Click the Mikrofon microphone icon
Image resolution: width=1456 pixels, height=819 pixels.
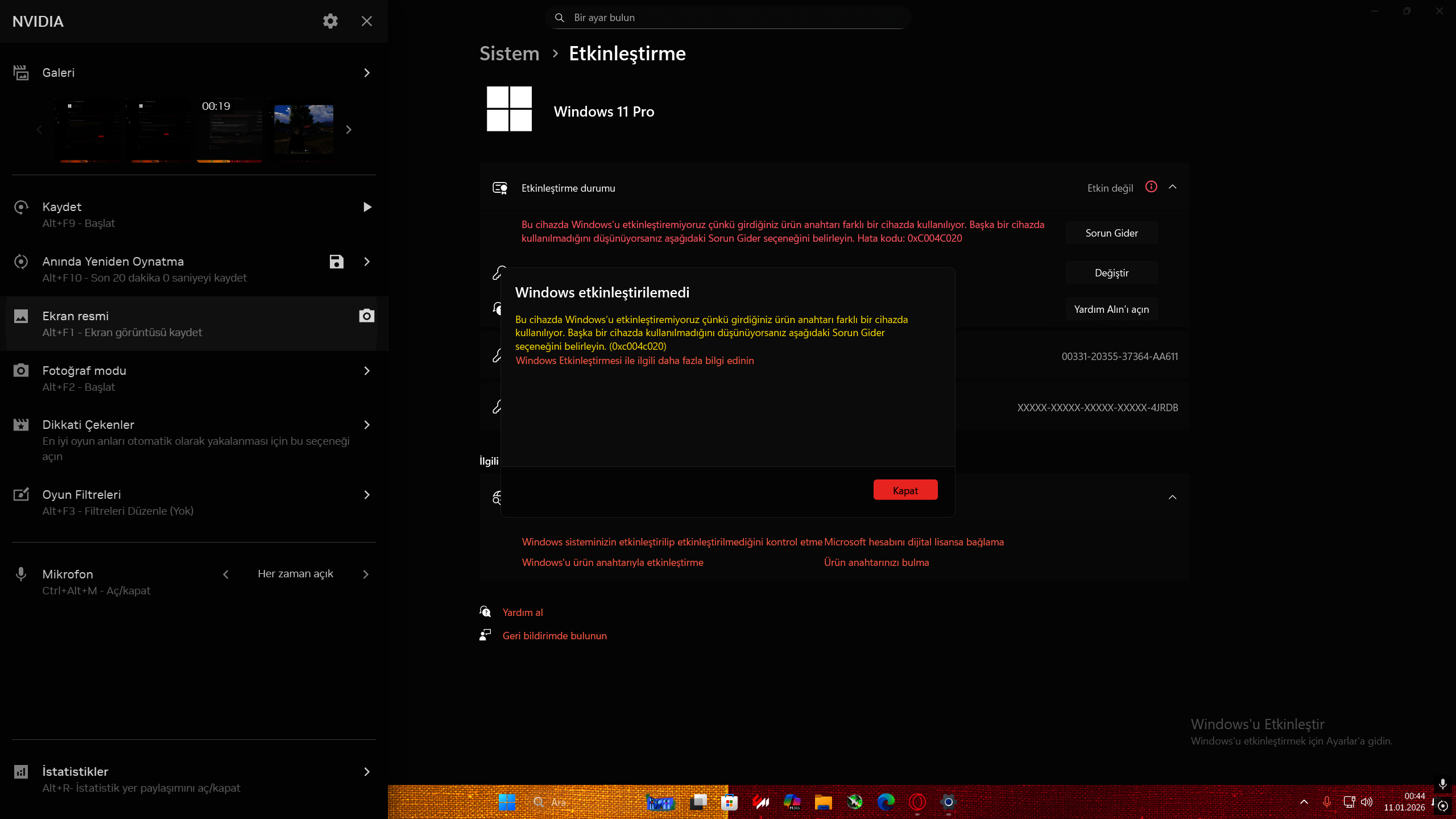(21, 574)
